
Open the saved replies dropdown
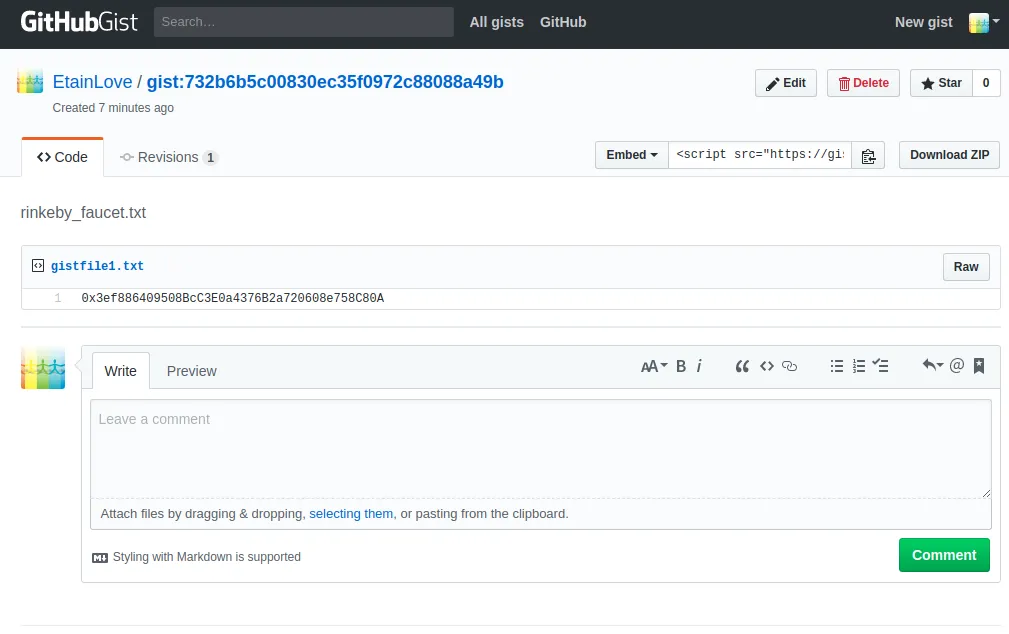pyautogui.click(x=932, y=366)
